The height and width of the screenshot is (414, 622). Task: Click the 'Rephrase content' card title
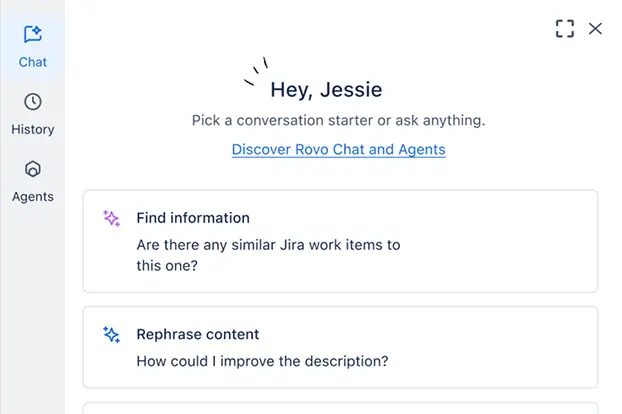click(198, 335)
